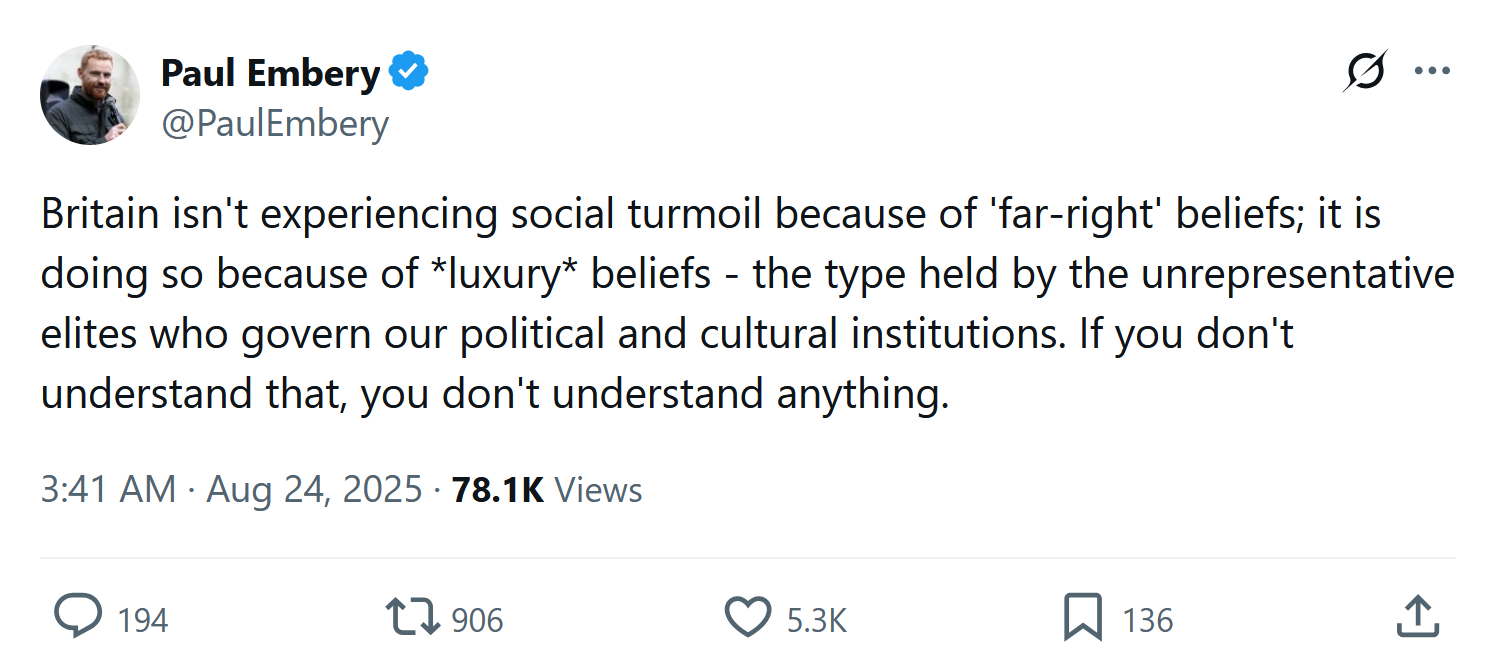This screenshot has height=666, width=1489.
Task: Click the Paul Embery display name
Action: (x=270, y=73)
